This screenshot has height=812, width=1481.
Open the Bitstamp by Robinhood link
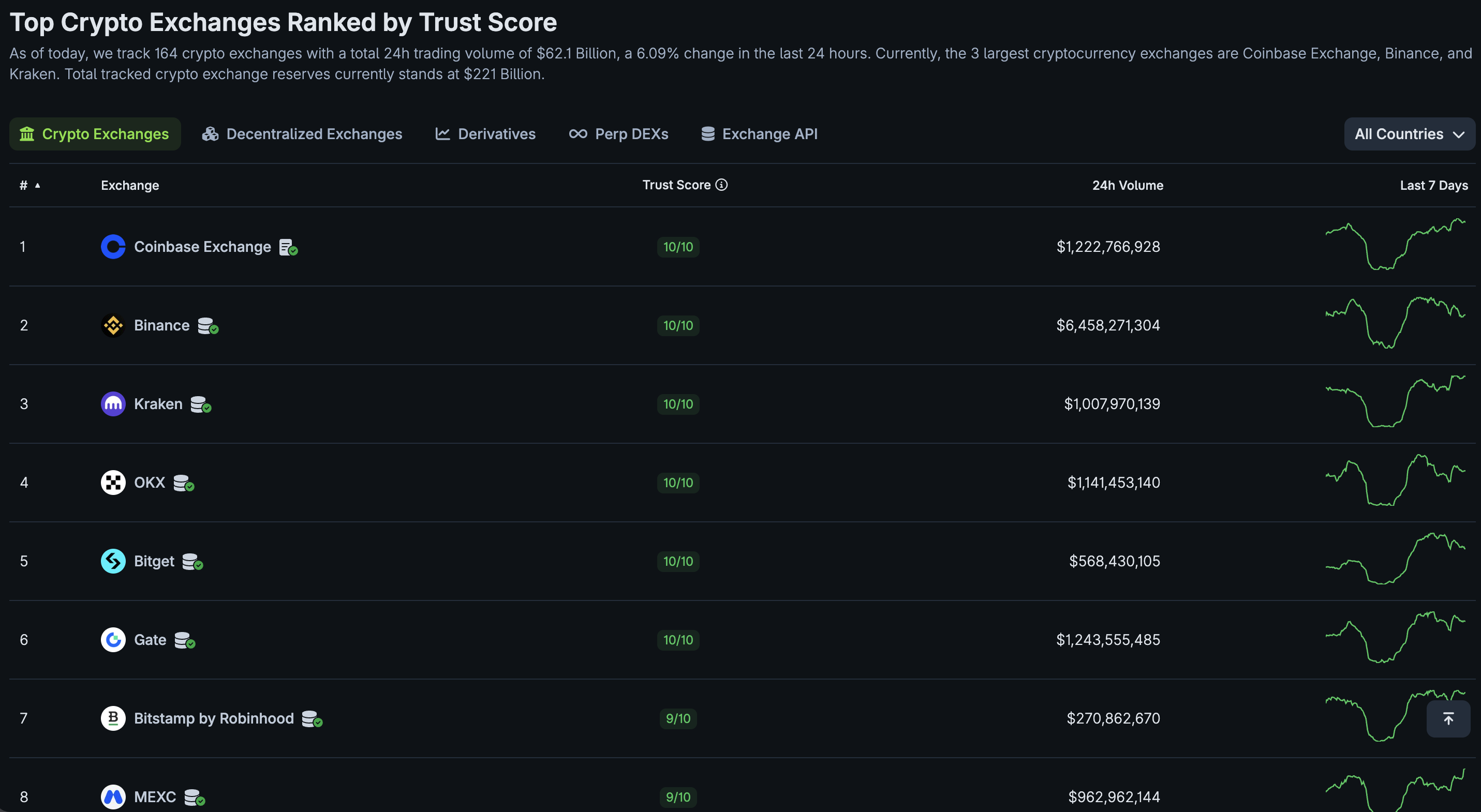tap(214, 718)
